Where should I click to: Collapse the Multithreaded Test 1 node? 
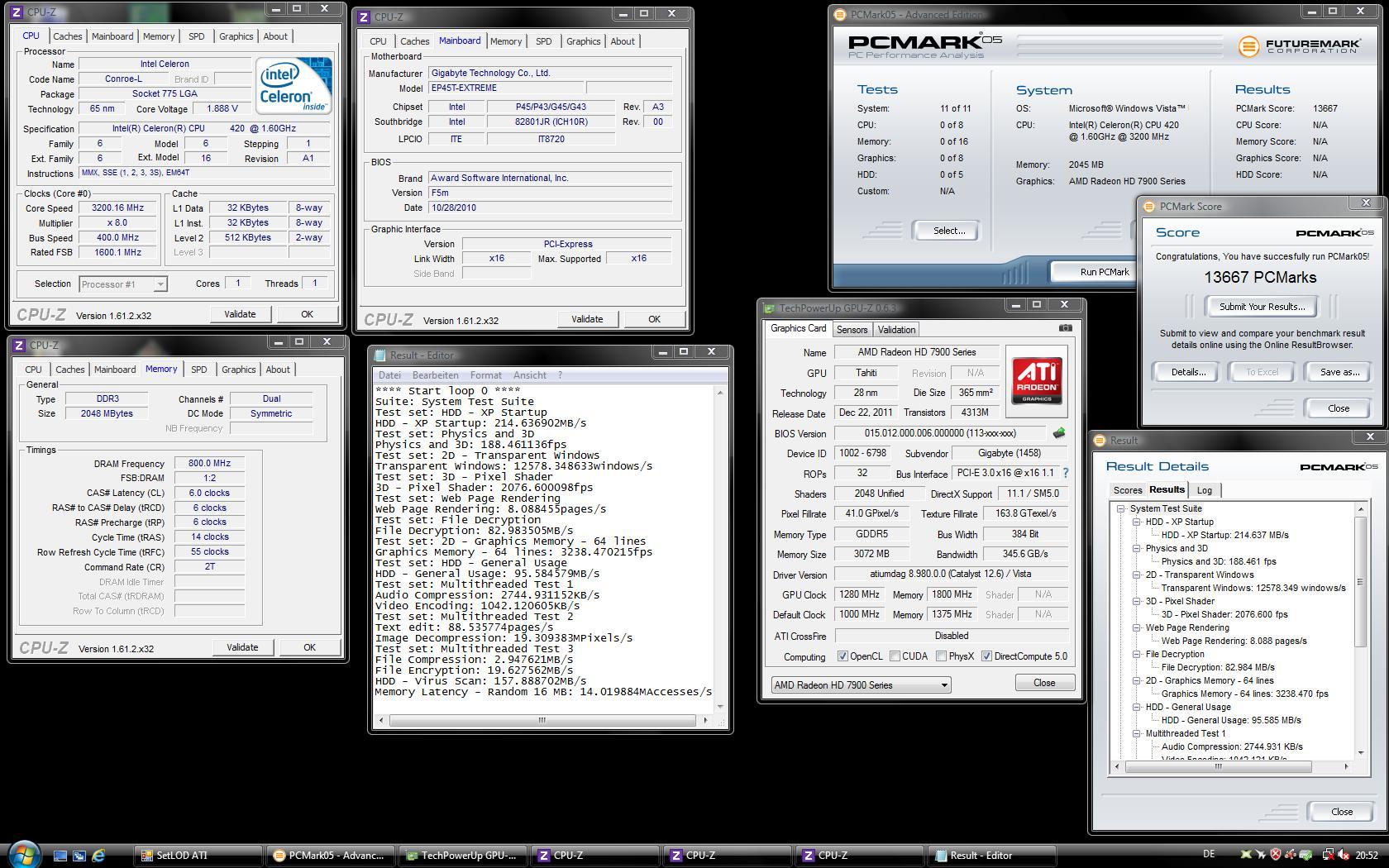click(1137, 734)
